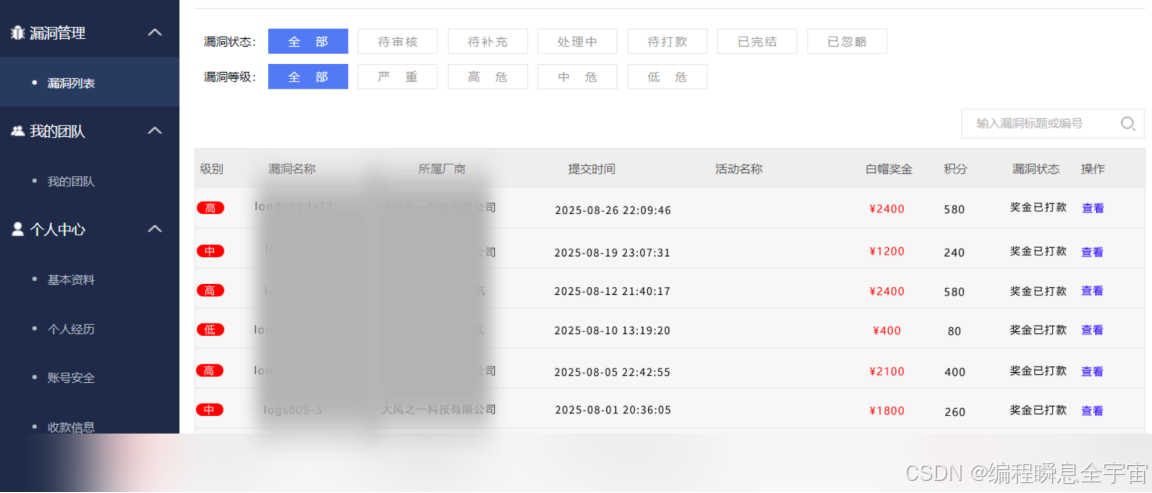This screenshot has height=493, width=1152.
Task: Filter status by 已忽略
Action: 847,42
